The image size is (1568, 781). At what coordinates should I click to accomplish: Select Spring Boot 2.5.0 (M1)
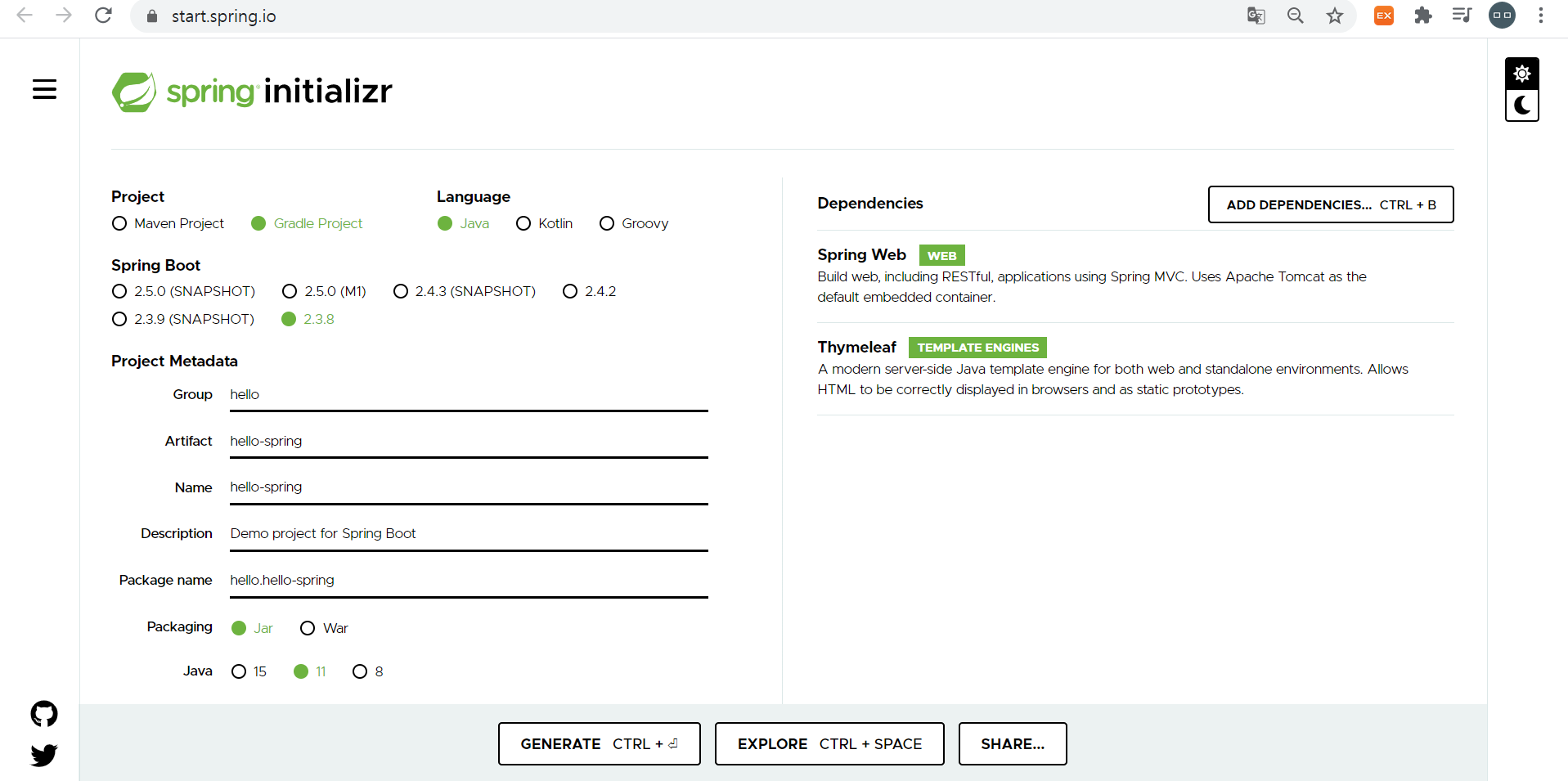tap(324, 291)
